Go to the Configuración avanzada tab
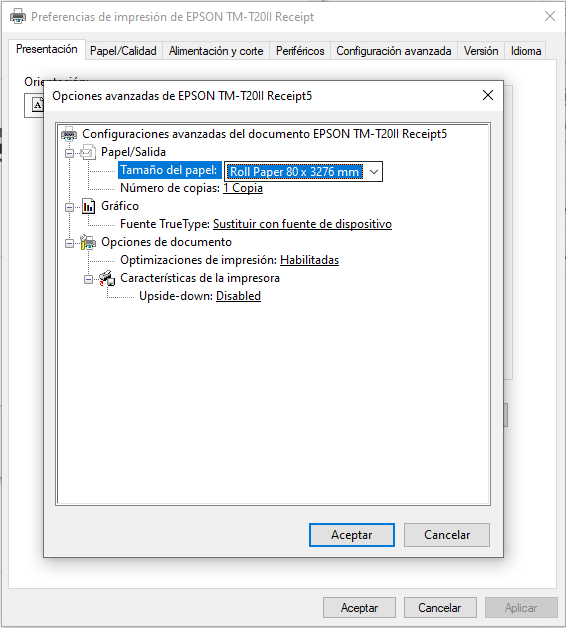 pos(394,51)
